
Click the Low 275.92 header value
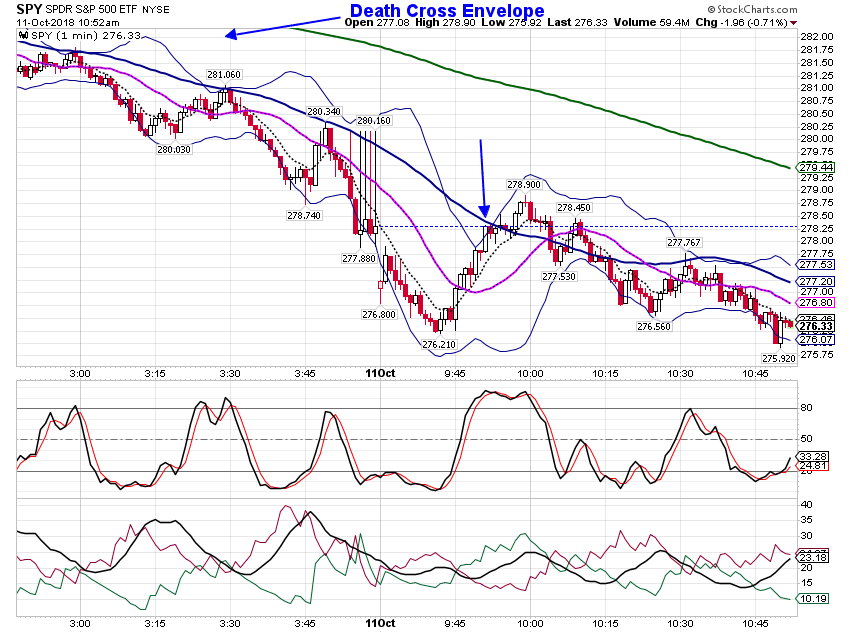tap(512, 22)
